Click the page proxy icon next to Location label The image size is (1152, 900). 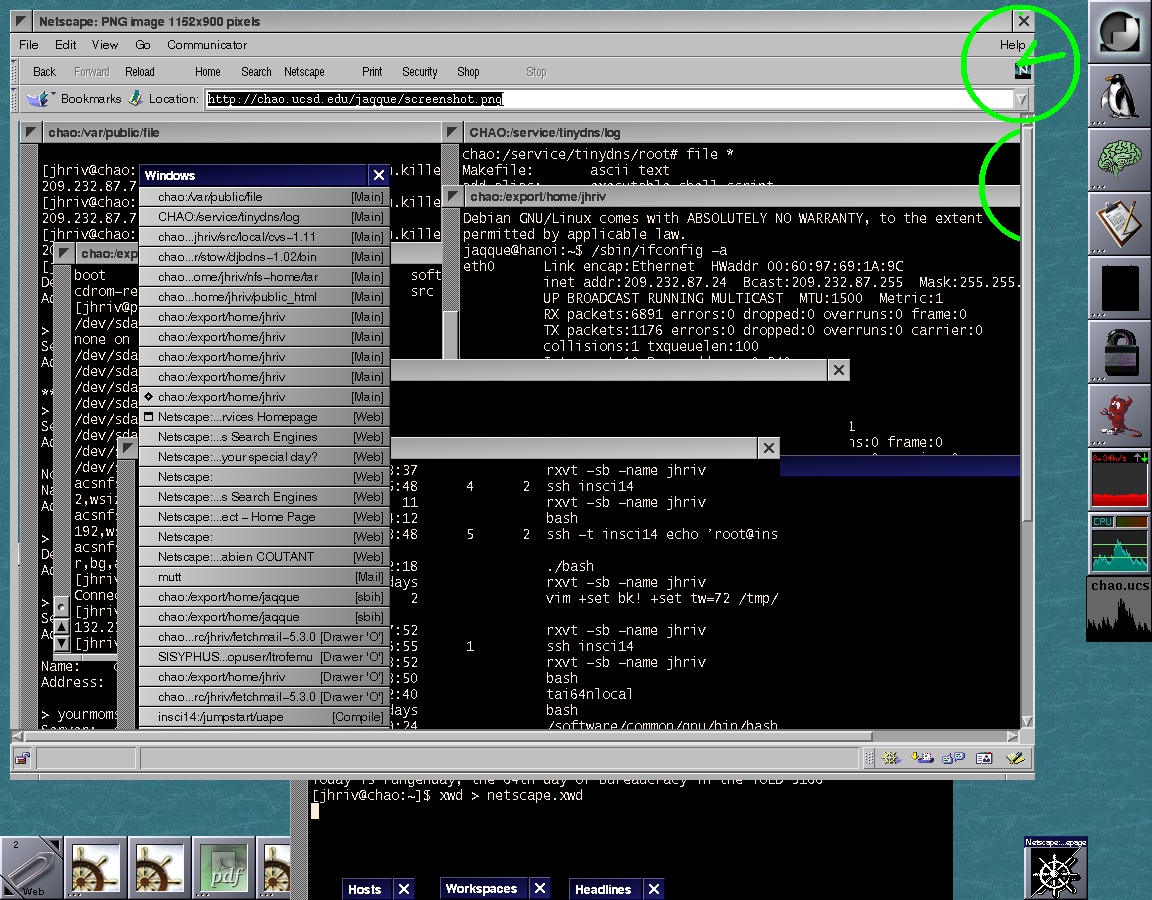pos(135,98)
